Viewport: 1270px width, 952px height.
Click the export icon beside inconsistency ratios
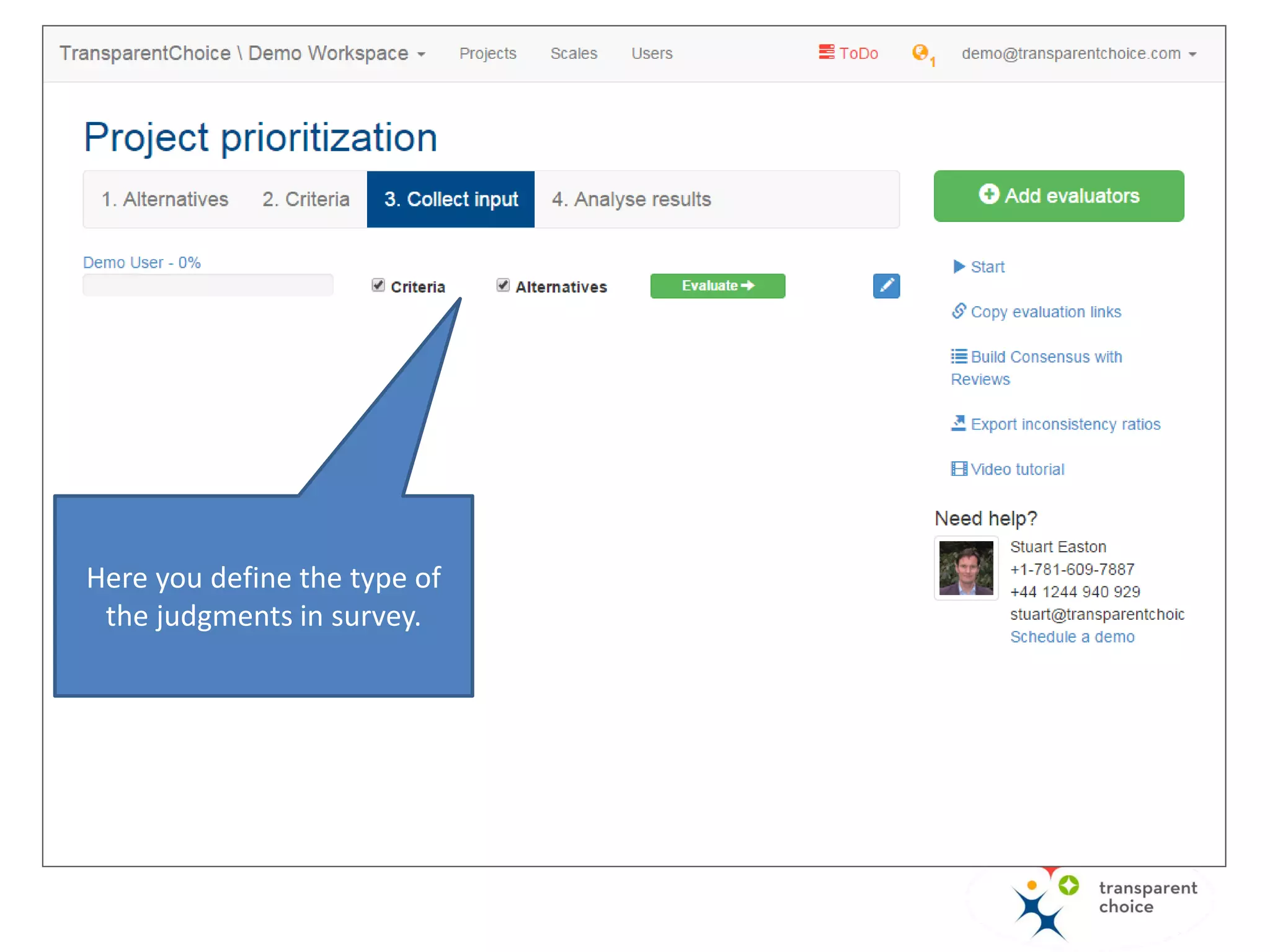point(959,423)
